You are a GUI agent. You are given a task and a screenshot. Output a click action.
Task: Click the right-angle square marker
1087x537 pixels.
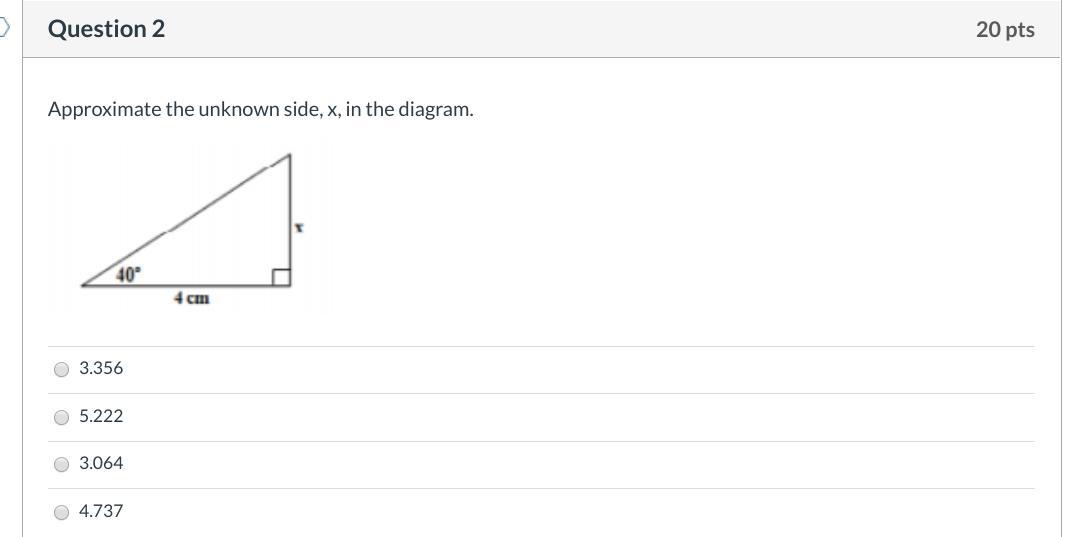[281, 277]
